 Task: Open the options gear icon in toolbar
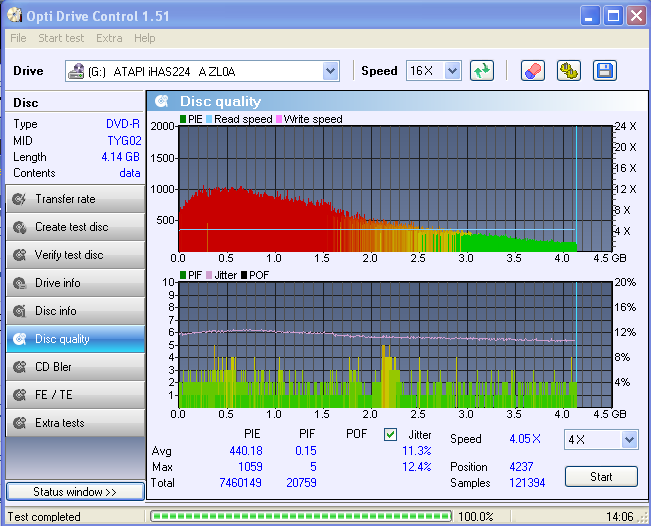(x=568, y=71)
